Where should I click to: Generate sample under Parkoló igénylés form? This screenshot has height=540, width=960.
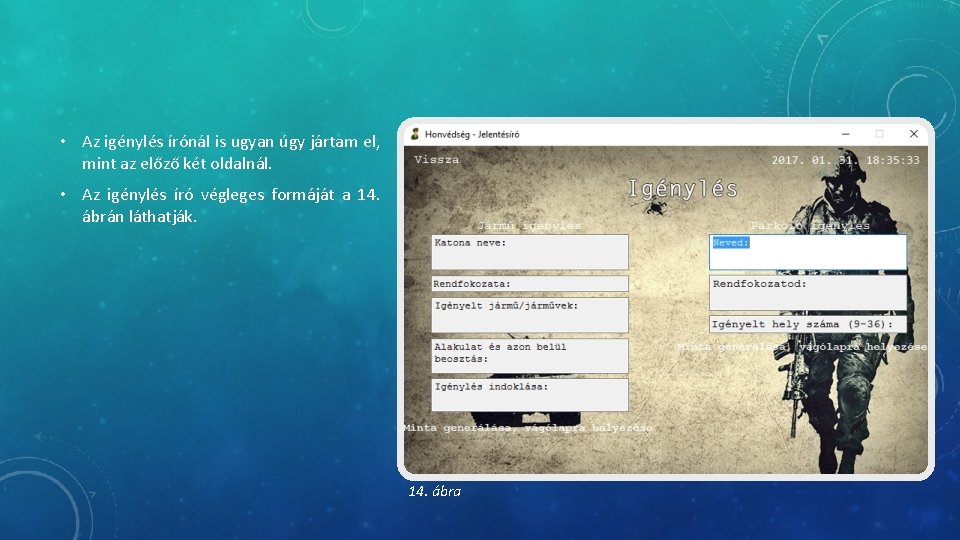[x=802, y=347]
